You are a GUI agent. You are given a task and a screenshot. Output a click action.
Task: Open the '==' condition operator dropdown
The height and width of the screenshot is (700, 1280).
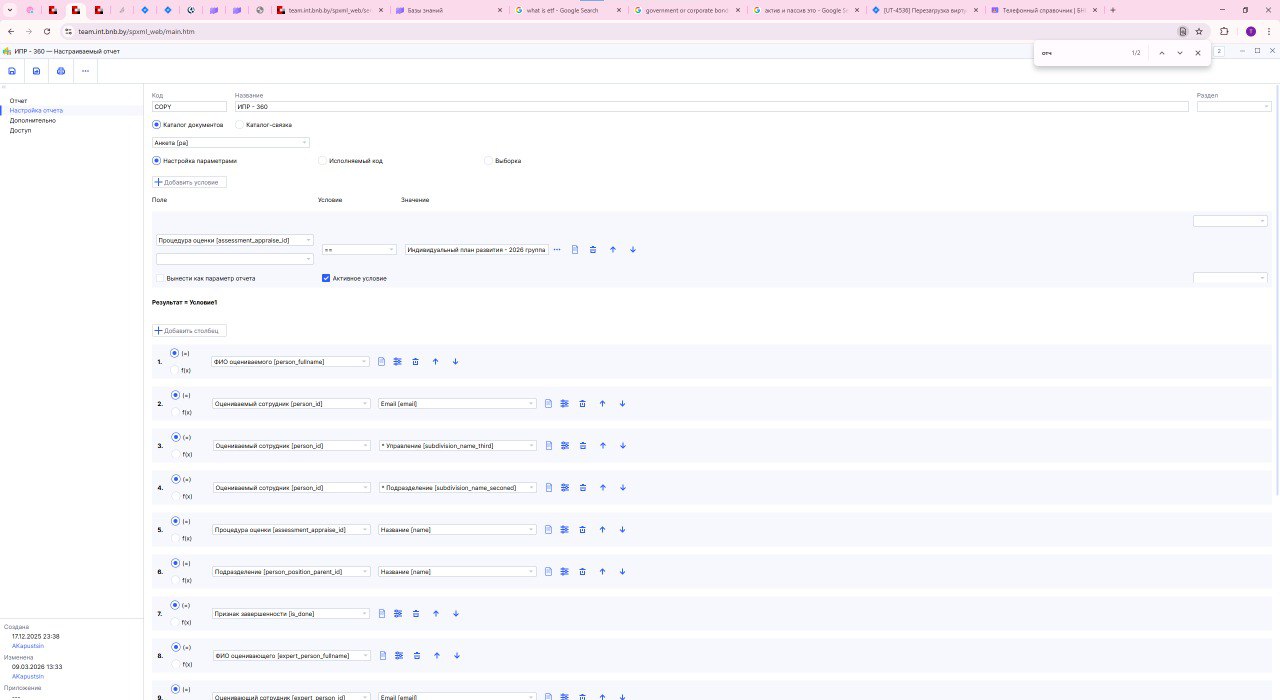(359, 249)
